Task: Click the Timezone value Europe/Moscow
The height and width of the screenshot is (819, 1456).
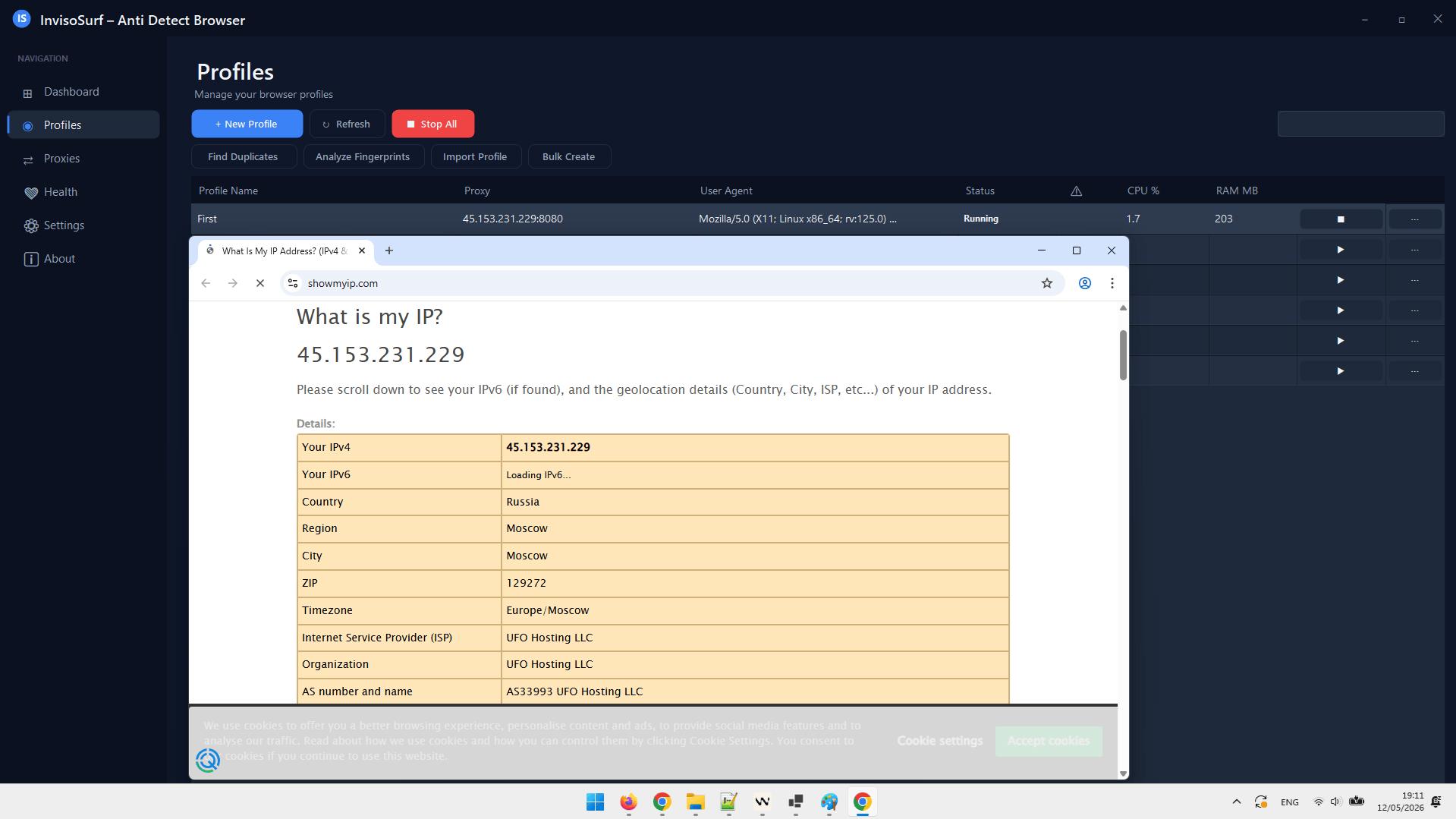Action: click(547, 610)
